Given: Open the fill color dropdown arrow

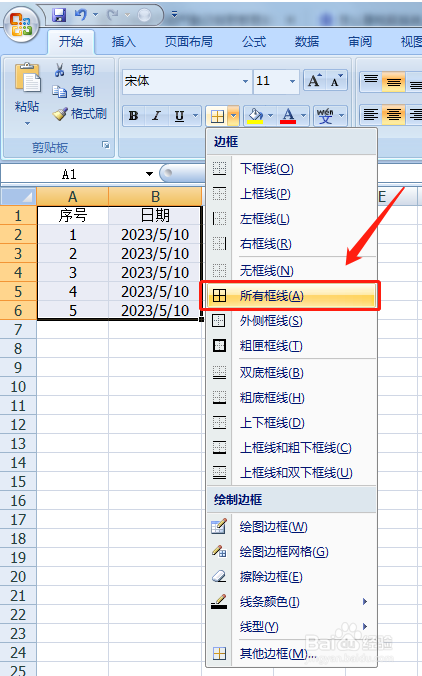Looking at the screenshot, I should coord(271,116).
